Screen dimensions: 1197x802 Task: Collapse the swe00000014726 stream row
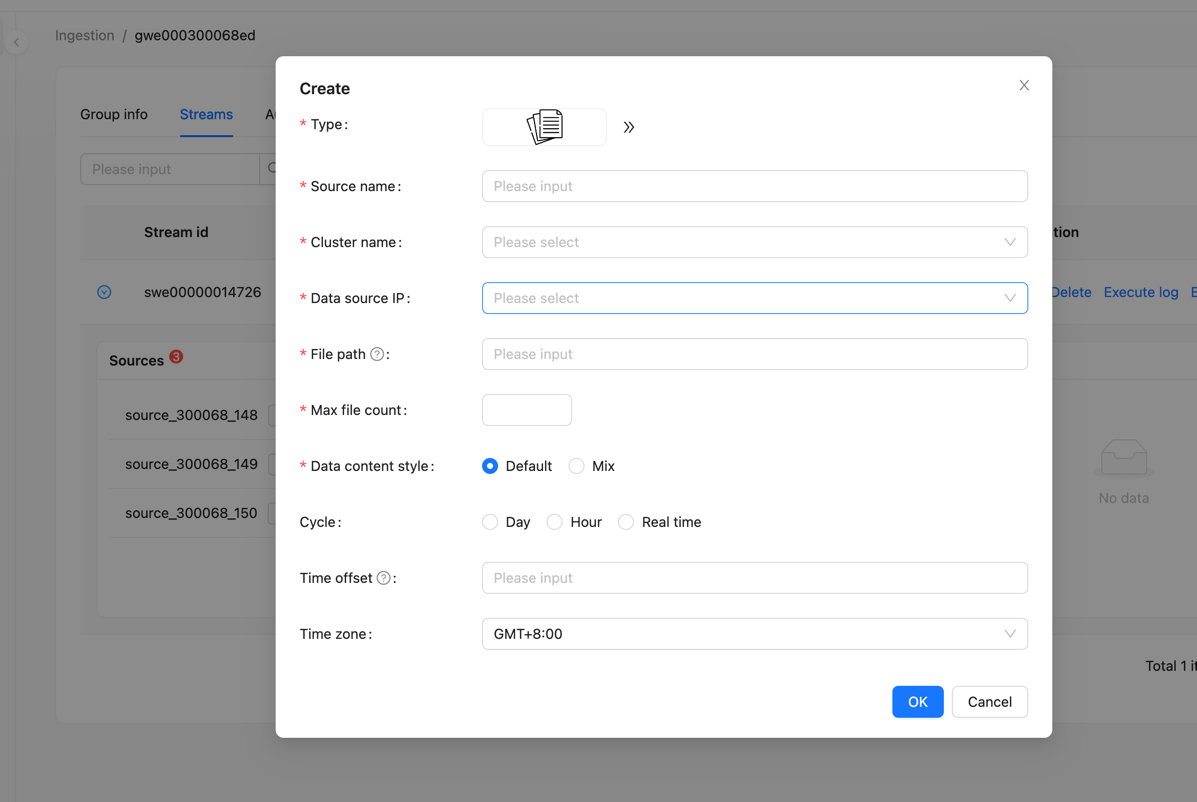[x=104, y=292]
